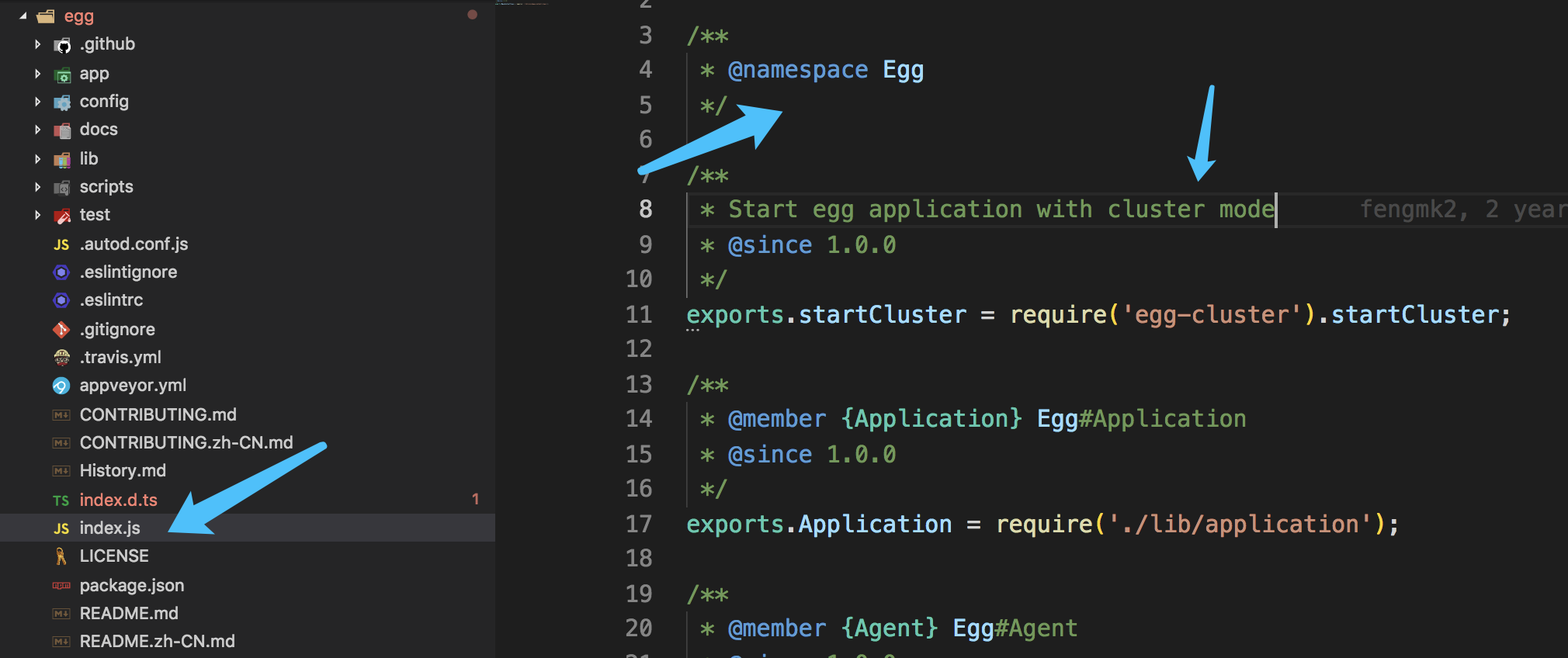
Task: Click the lib folder icon
Action: point(61,160)
